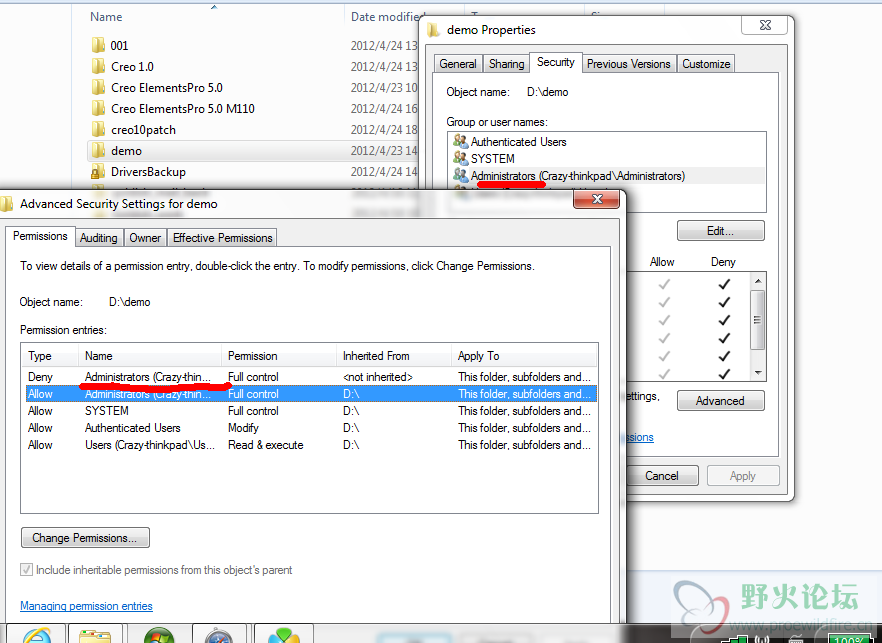Click the Administrators group icon in Properties
882x643 pixels.
[461, 176]
